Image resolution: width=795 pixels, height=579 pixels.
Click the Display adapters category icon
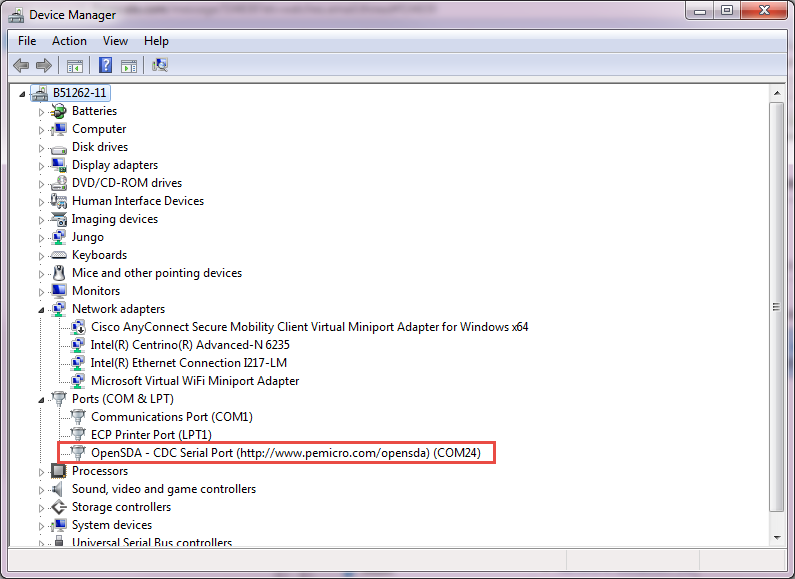pyautogui.click(x=59, y=165)
